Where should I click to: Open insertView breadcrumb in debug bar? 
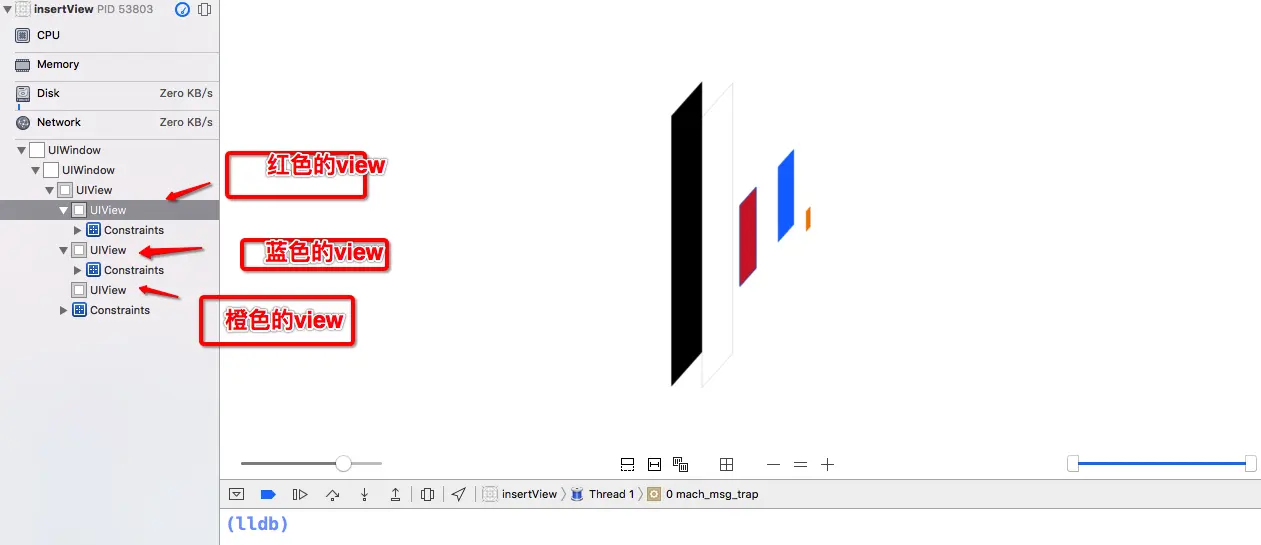point(519,494)
